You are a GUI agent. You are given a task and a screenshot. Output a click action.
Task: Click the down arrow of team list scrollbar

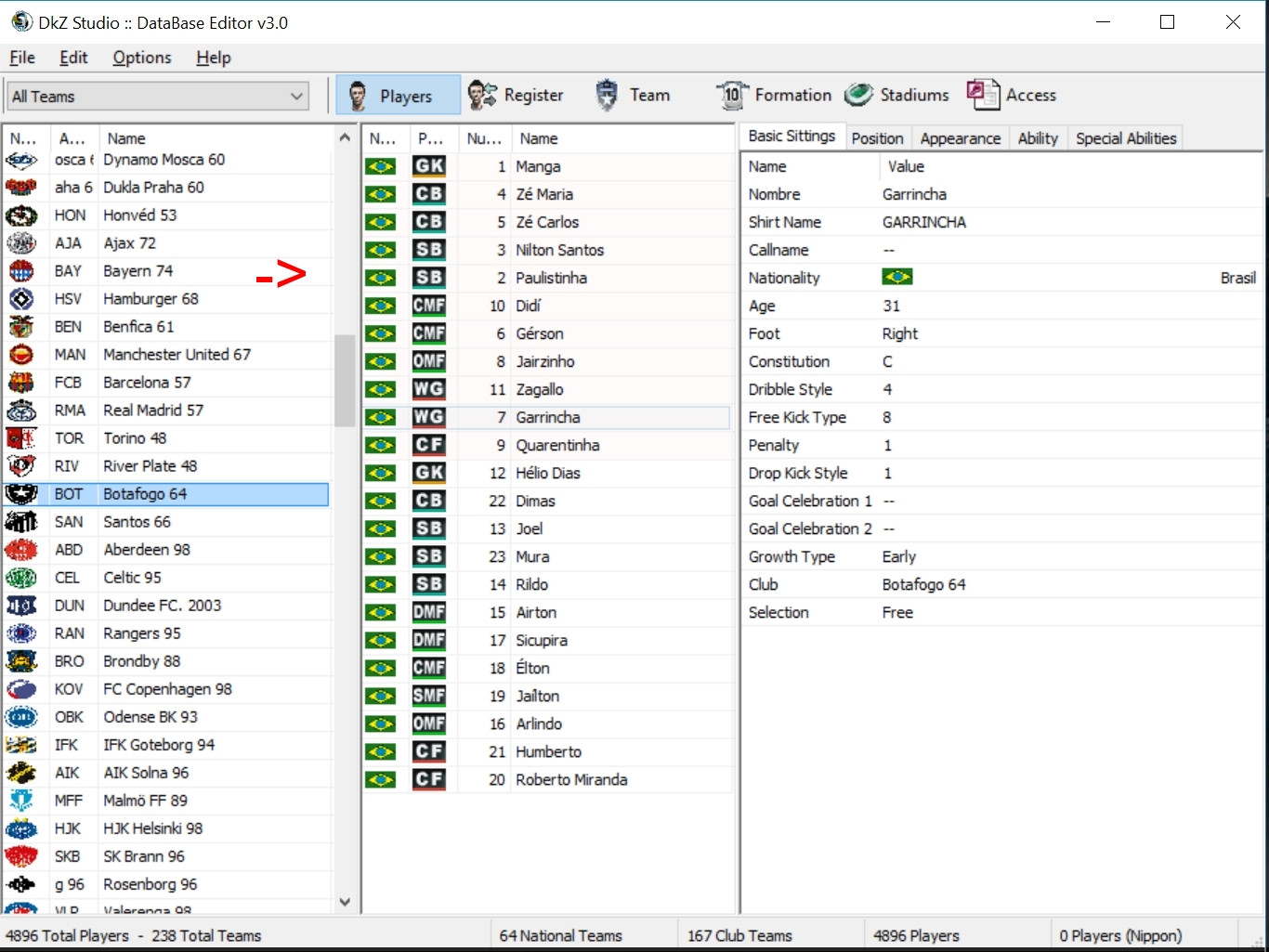tap(345, 901)
